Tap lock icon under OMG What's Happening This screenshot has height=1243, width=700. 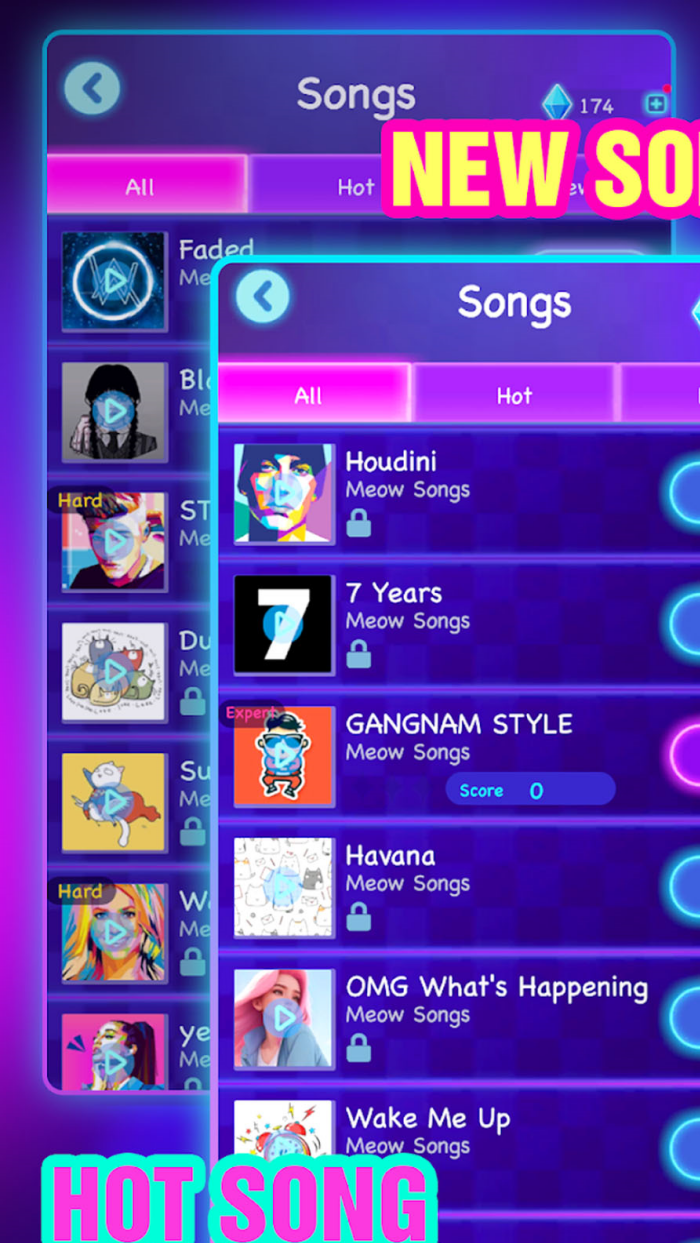[358, 1047]
